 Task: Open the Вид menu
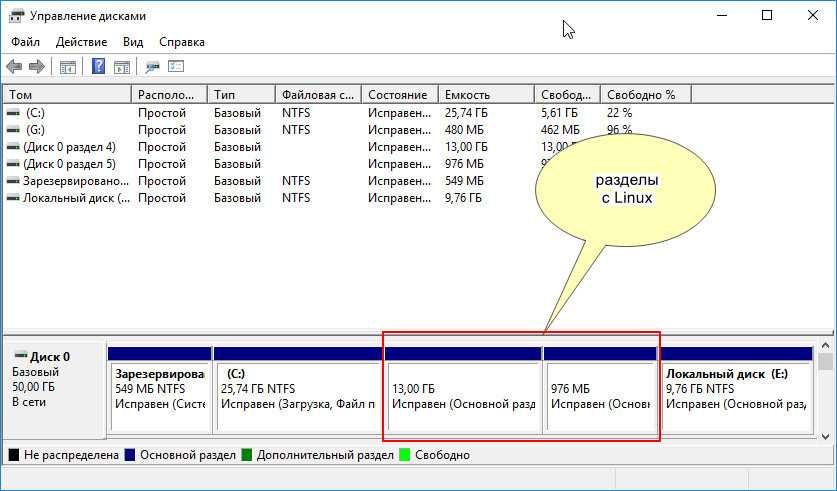[x=133, y=42]
